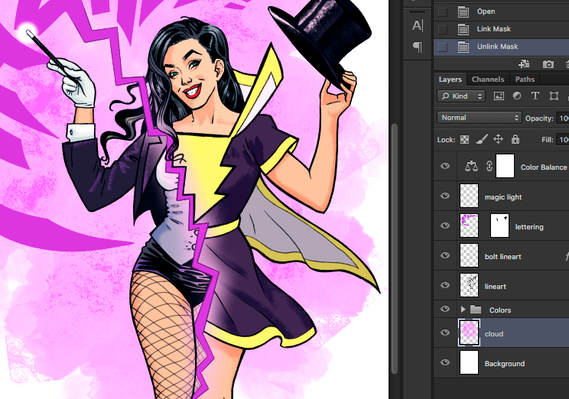This screenshot has height=399, width=569.
Task: Click the Color Balance mask link icon
Action: pyautogui.click(x=489, y=166)
